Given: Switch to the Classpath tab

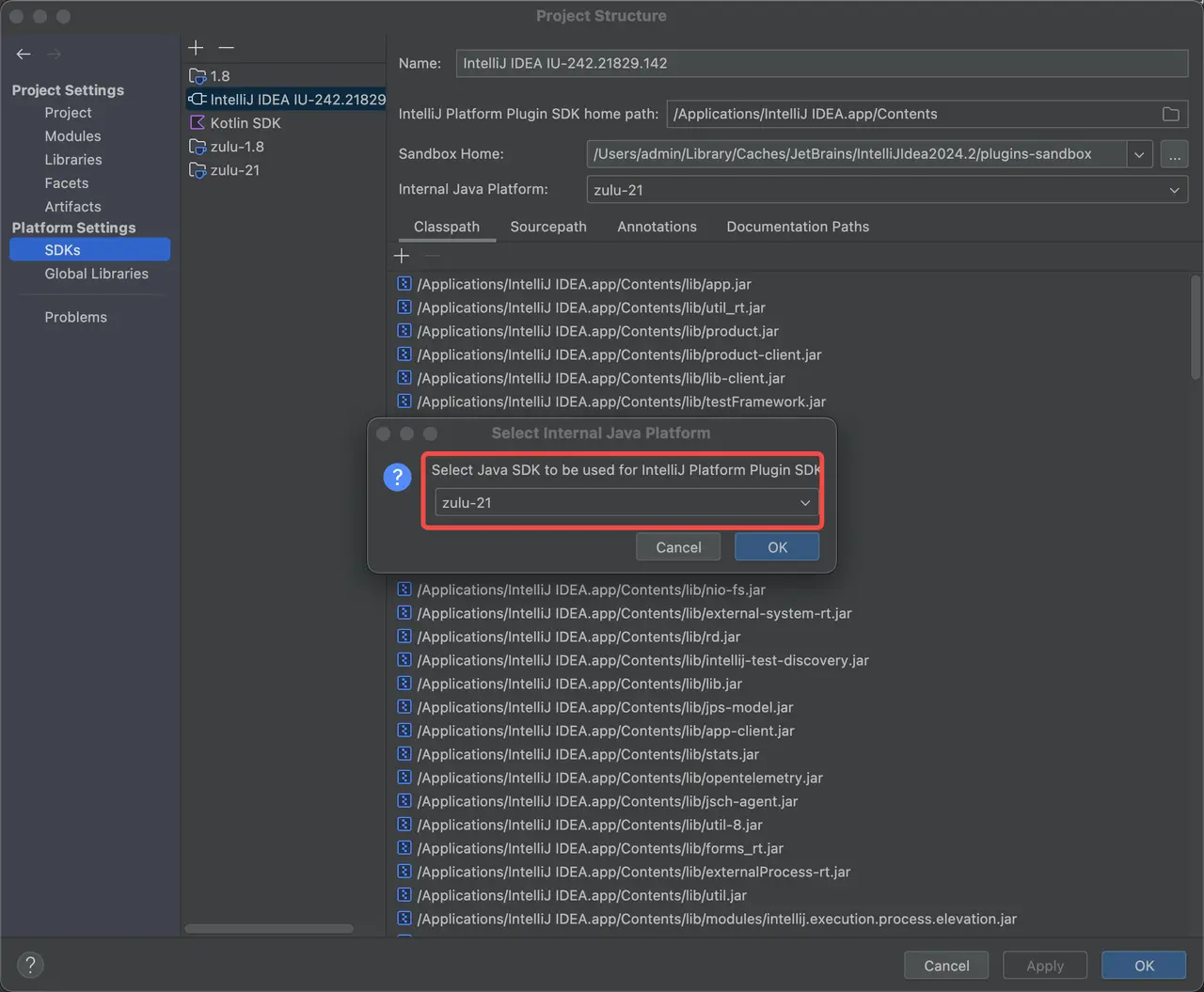Looking at the screenshot, I should pyautogui.click(x=447, y=227).
